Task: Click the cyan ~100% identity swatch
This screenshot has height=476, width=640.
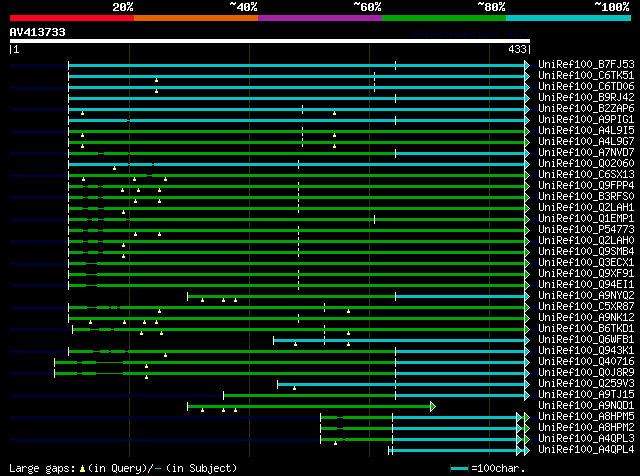Action: click(569, 18)
